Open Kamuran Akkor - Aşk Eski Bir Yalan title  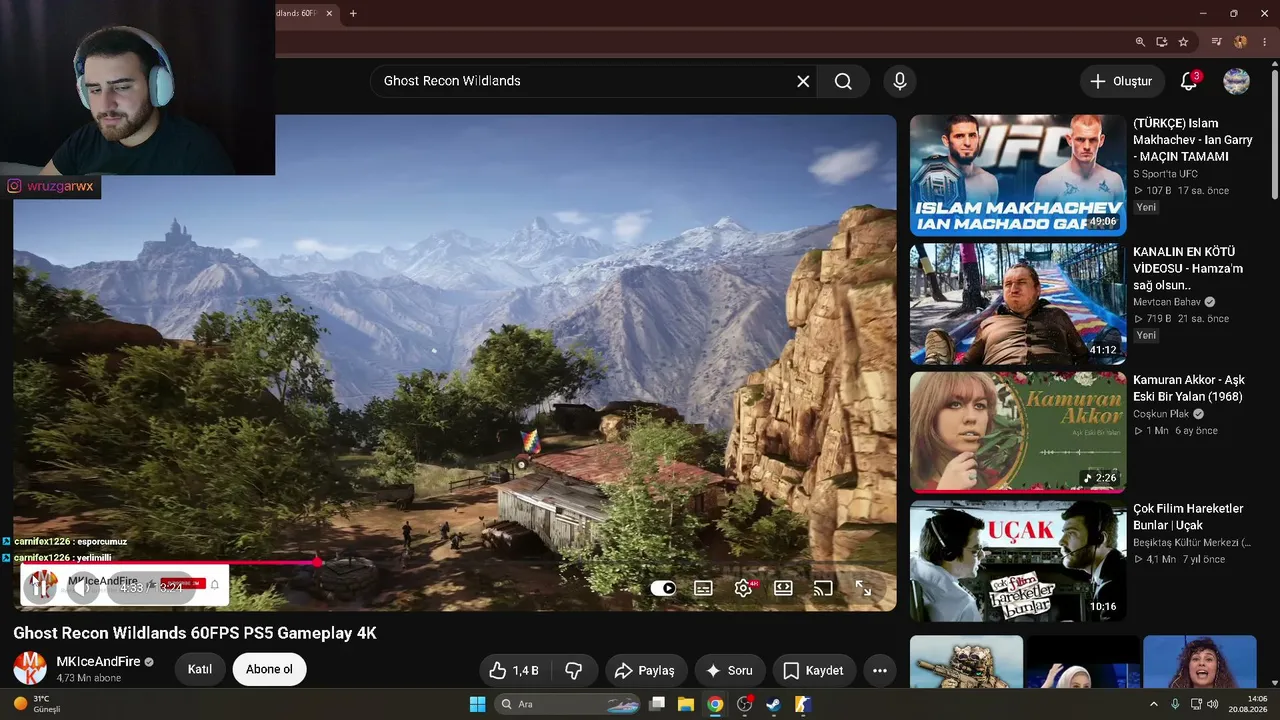click(1189, 388)
